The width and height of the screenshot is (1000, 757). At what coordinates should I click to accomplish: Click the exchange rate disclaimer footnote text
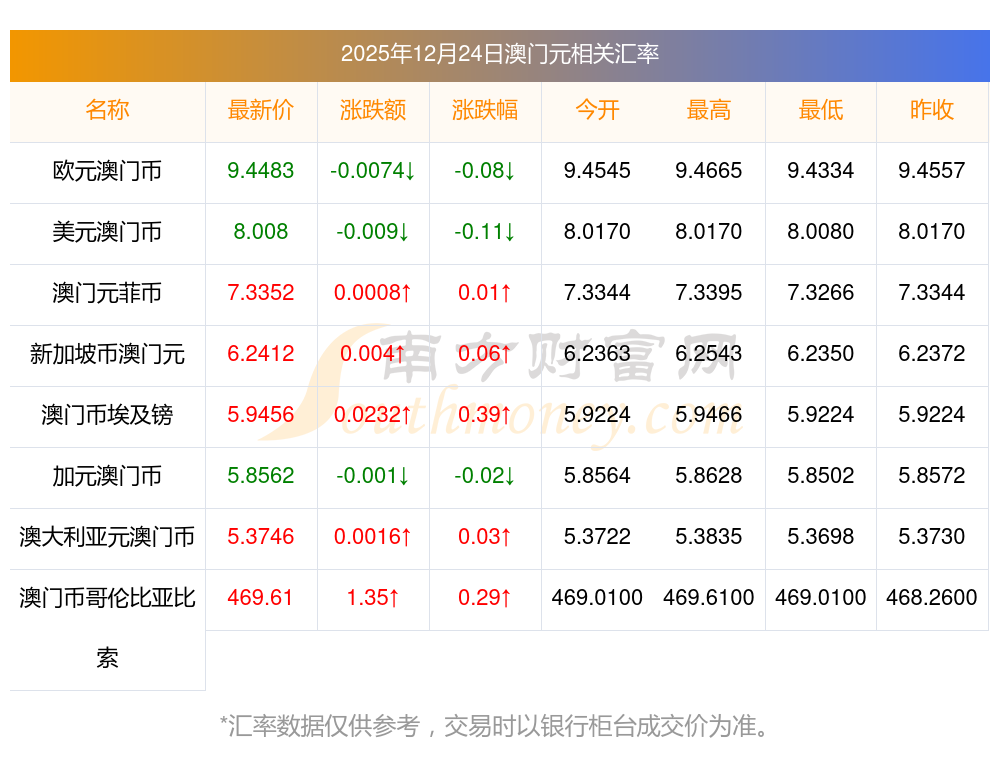pos(499,725)
